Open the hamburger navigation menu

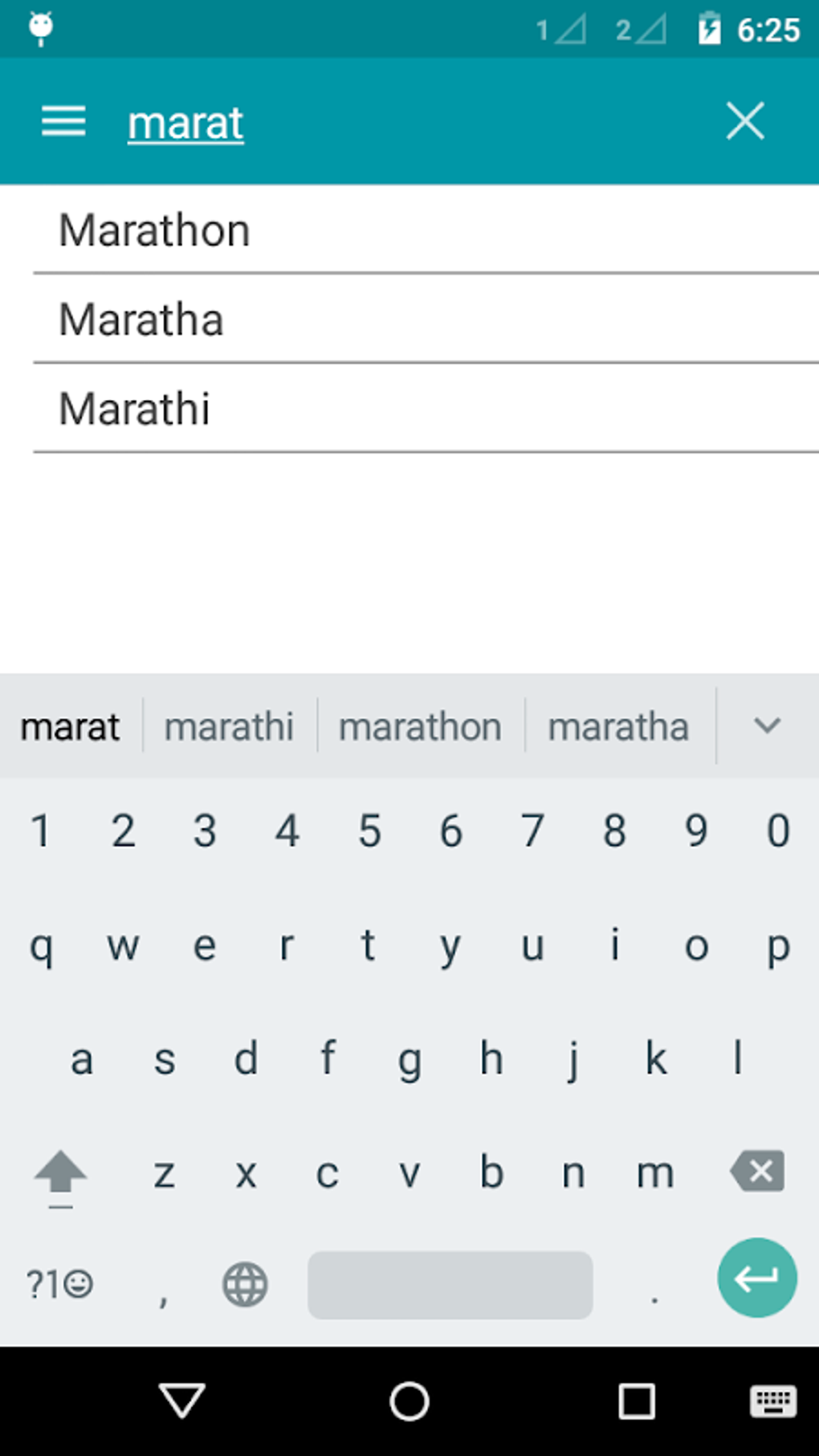point(63,121)
